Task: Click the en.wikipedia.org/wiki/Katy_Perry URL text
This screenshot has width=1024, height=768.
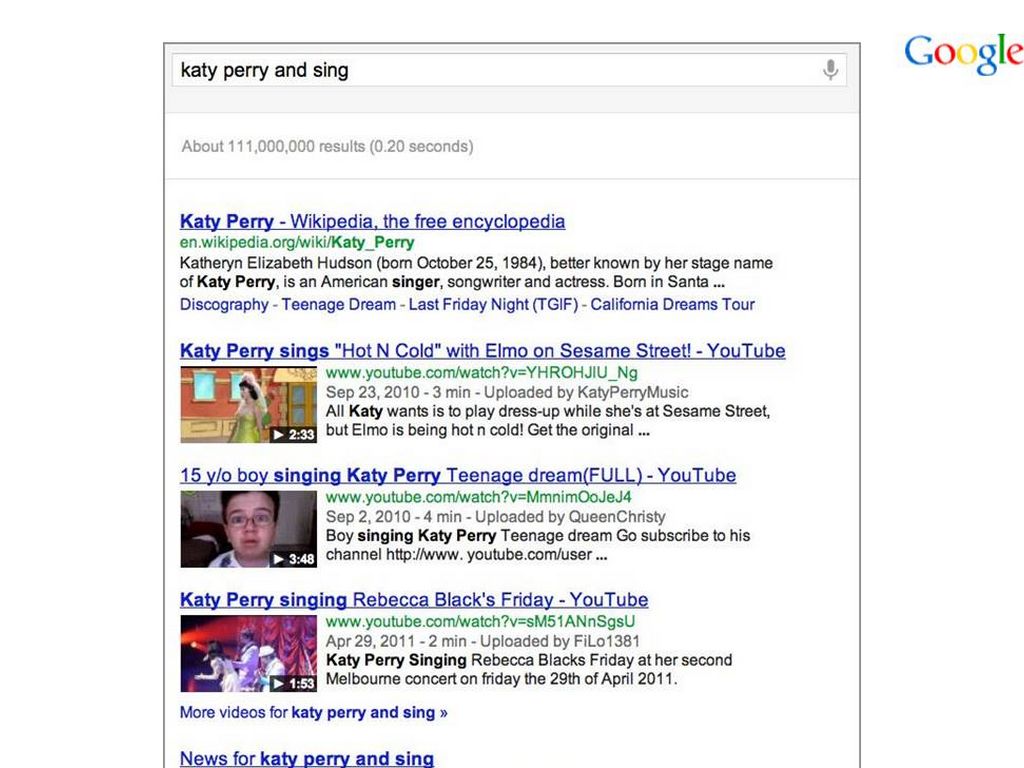Action: [297, 242]
